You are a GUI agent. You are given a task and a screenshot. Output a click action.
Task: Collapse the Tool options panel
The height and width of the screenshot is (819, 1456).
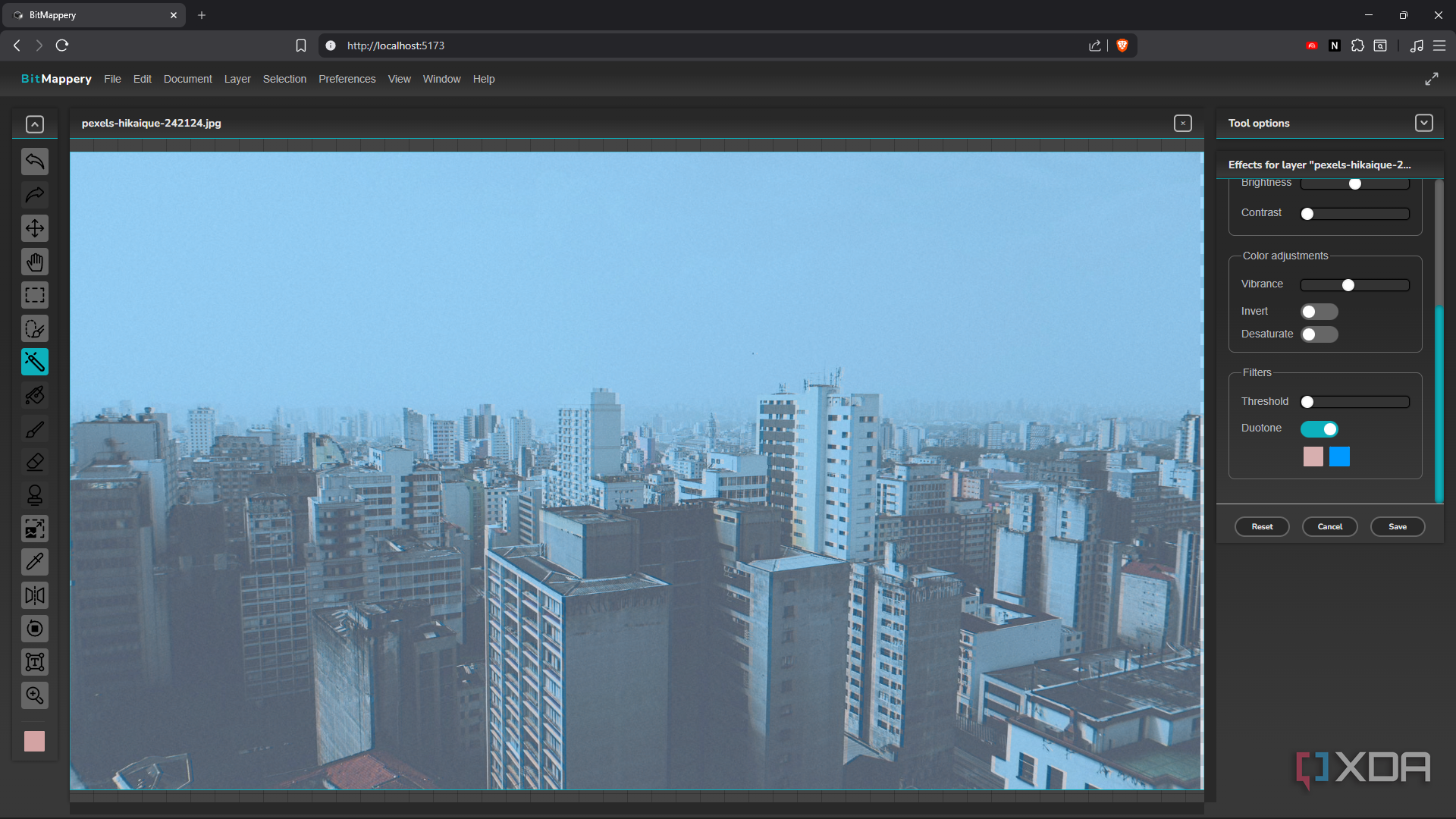[1424, 123]
